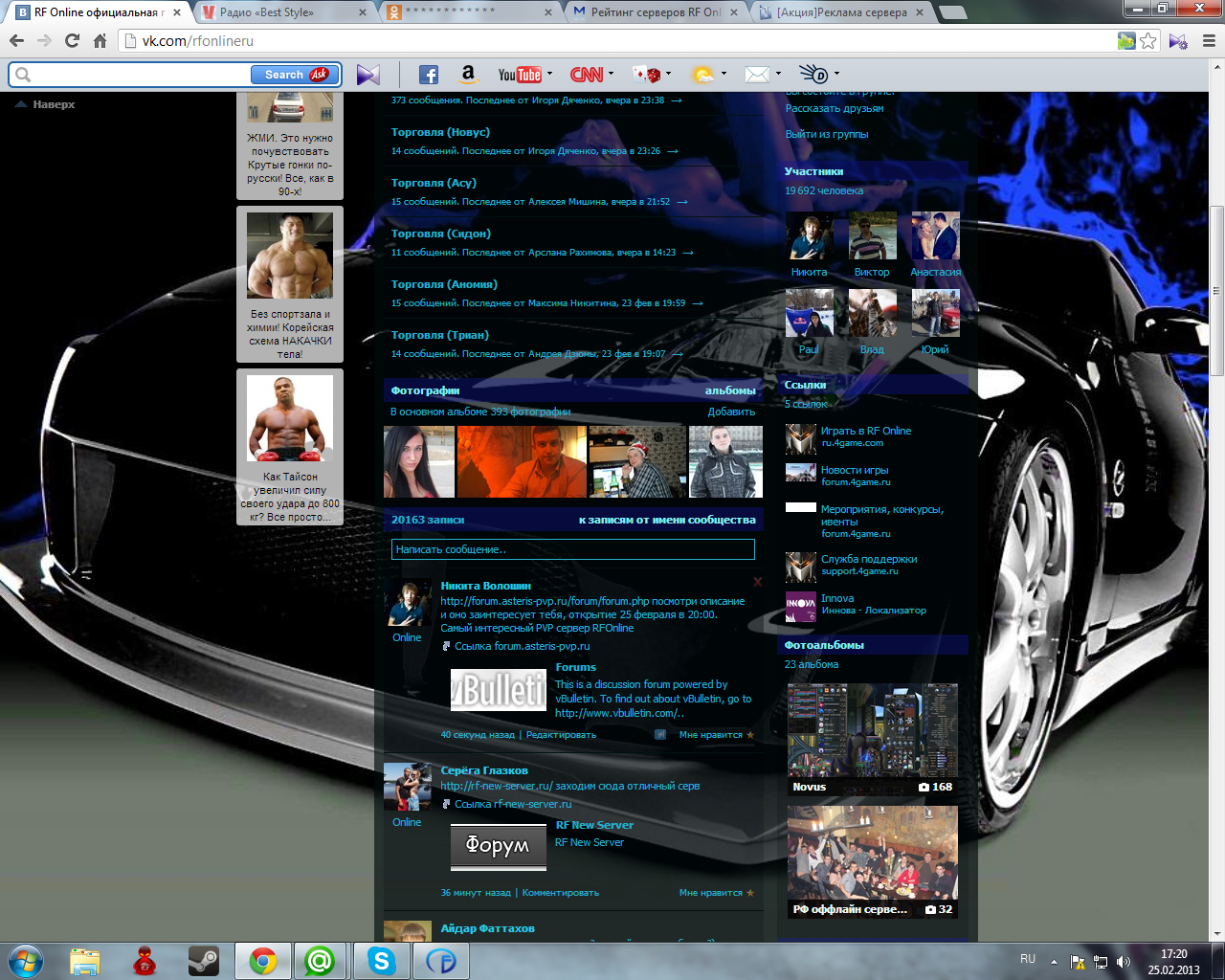Open Skype from the taskbar

click(x=381, y=961)
